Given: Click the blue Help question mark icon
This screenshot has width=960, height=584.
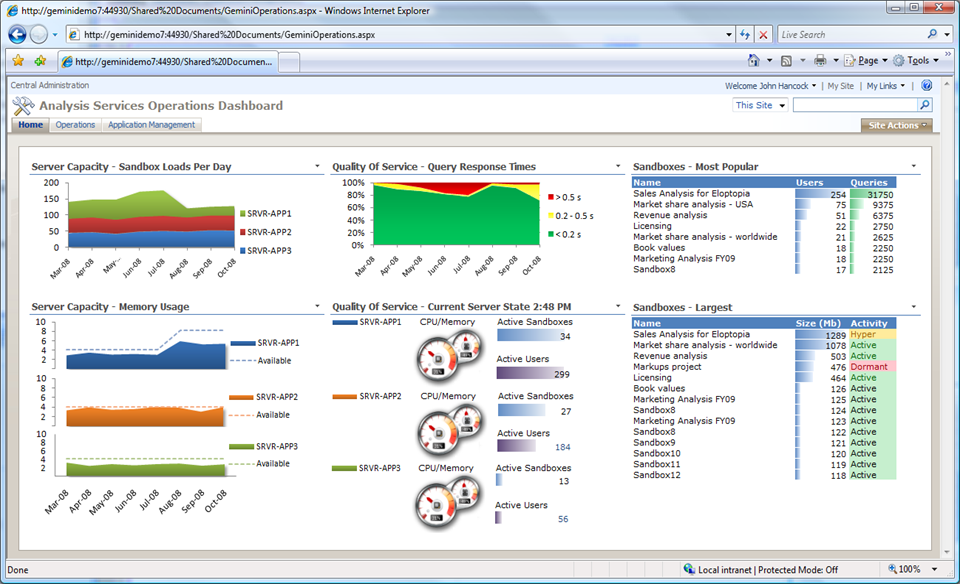Looking at the screenshot, I should point(927,85).
